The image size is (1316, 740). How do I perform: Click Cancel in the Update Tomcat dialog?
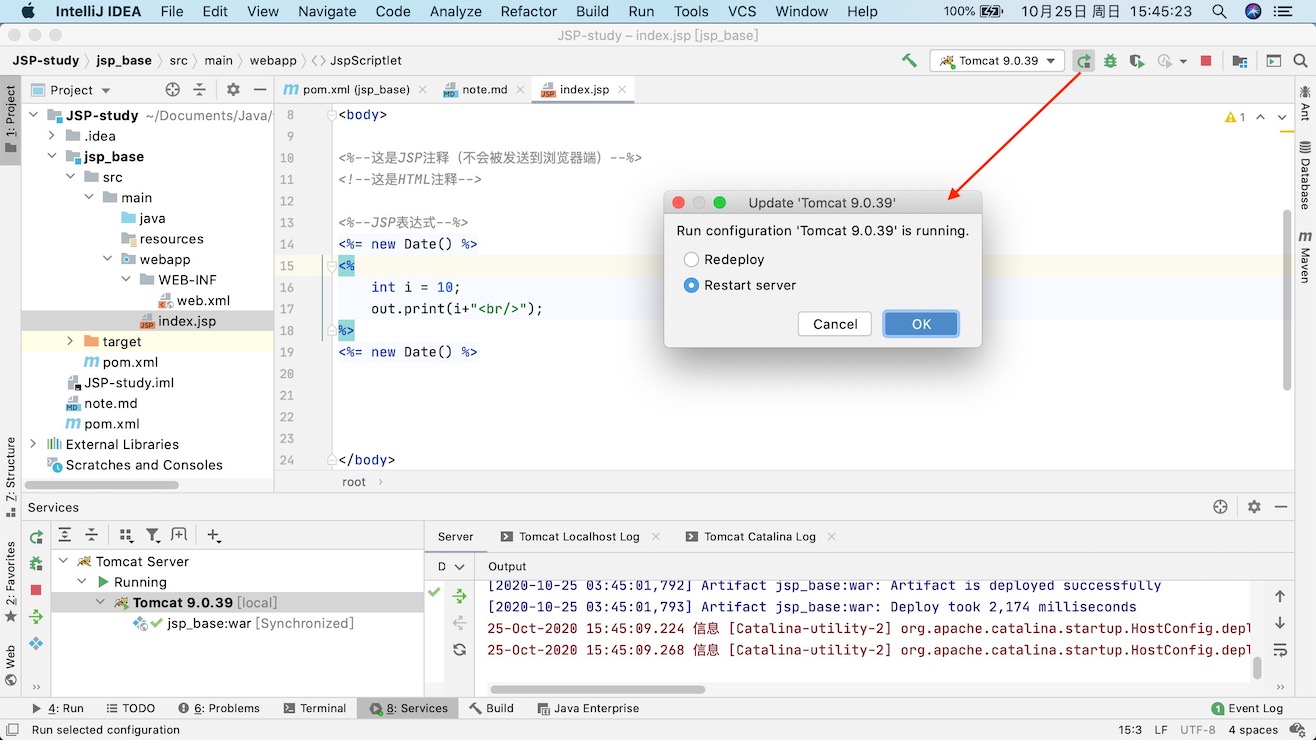coord(835,324)
